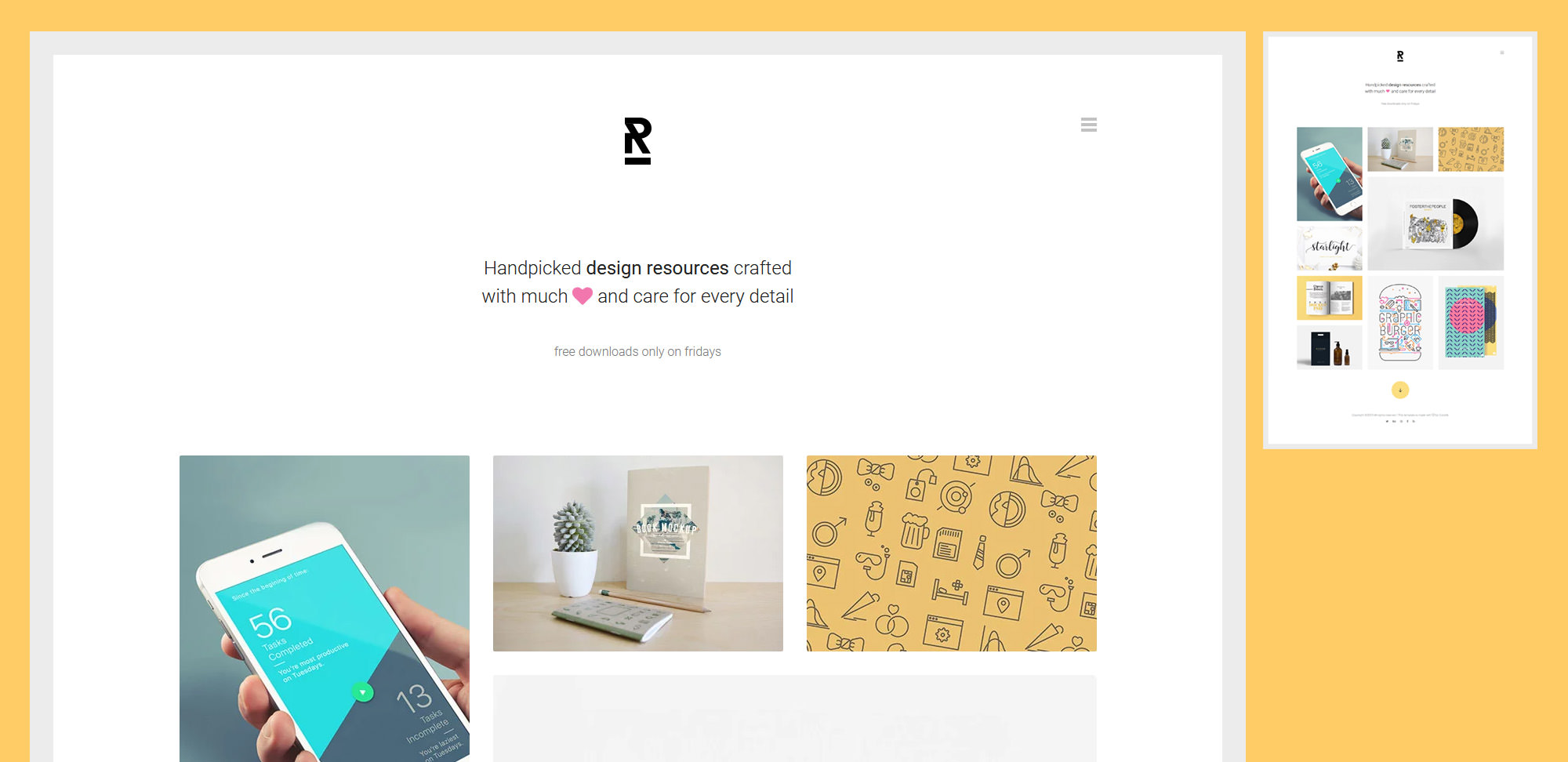The image size is (1568, 762).
Task: Click yellow down-arrow circle in preview
Action: tap(1400, 390)
